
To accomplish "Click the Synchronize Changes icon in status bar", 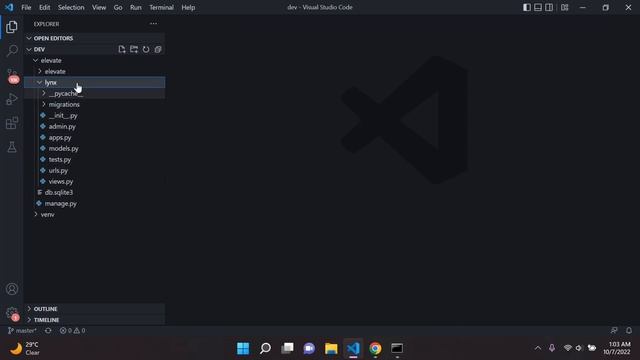I will [48, 331].
